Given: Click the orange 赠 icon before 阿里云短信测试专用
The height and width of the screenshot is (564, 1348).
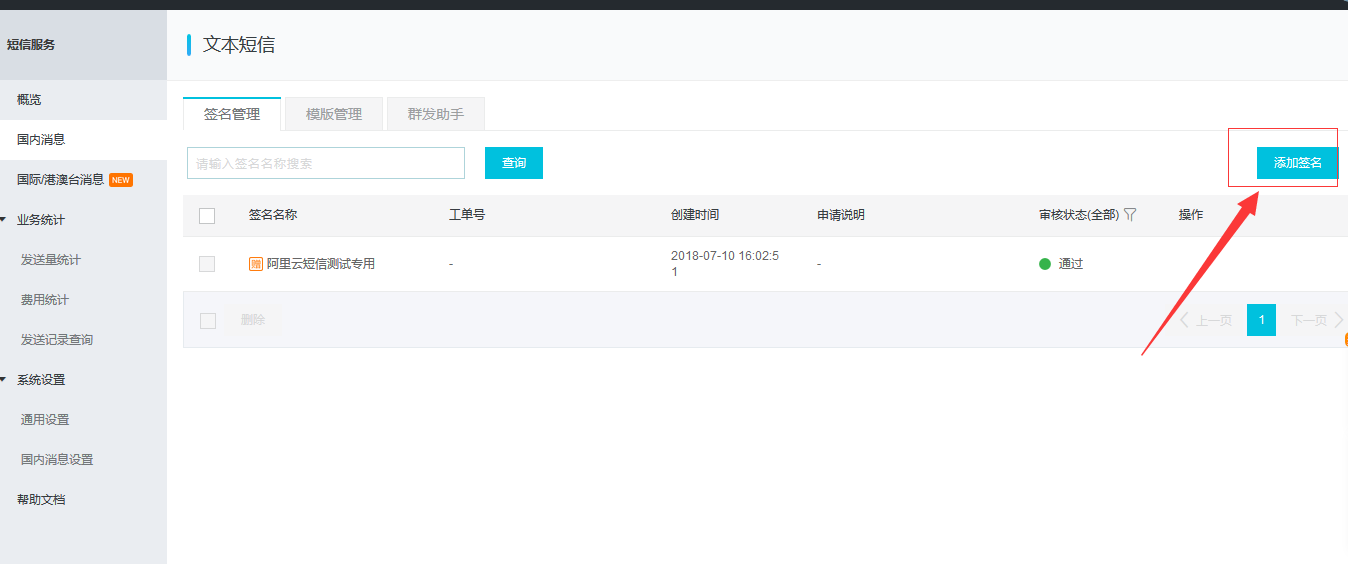Looking at the screenshot, I should [x=256, y=264].
